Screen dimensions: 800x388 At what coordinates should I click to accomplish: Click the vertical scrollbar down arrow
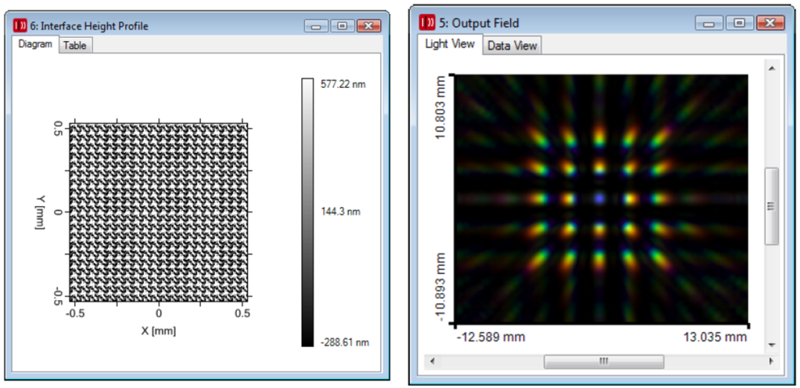(771, 345)
